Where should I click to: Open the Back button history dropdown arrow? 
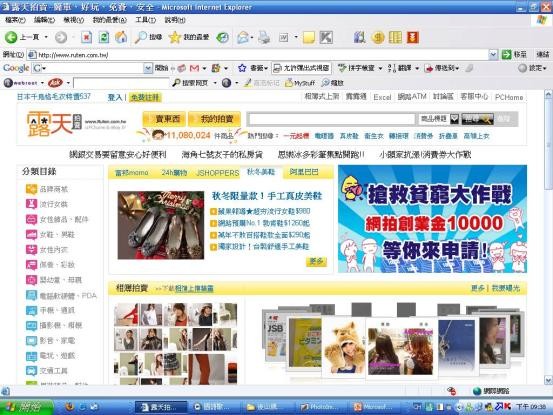click(46, 37)
